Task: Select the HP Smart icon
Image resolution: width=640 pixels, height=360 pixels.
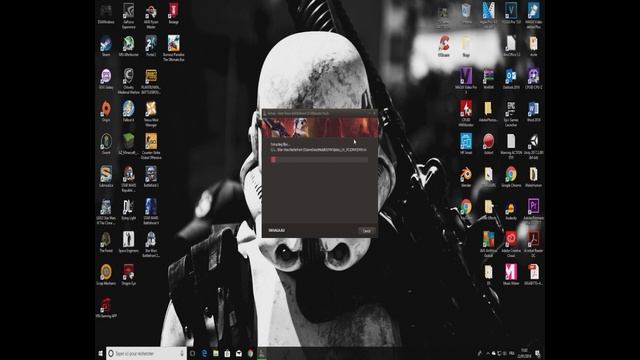Action: click(x=466, y=144)
